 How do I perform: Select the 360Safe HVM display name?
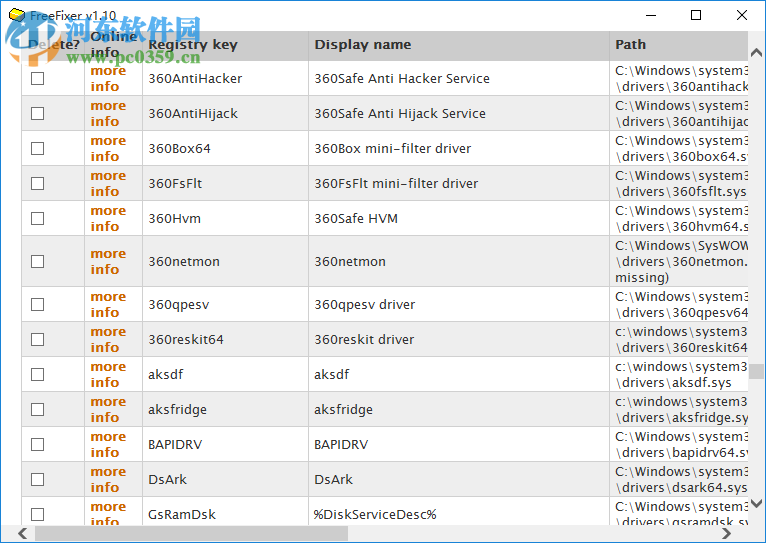click(356, 219)
